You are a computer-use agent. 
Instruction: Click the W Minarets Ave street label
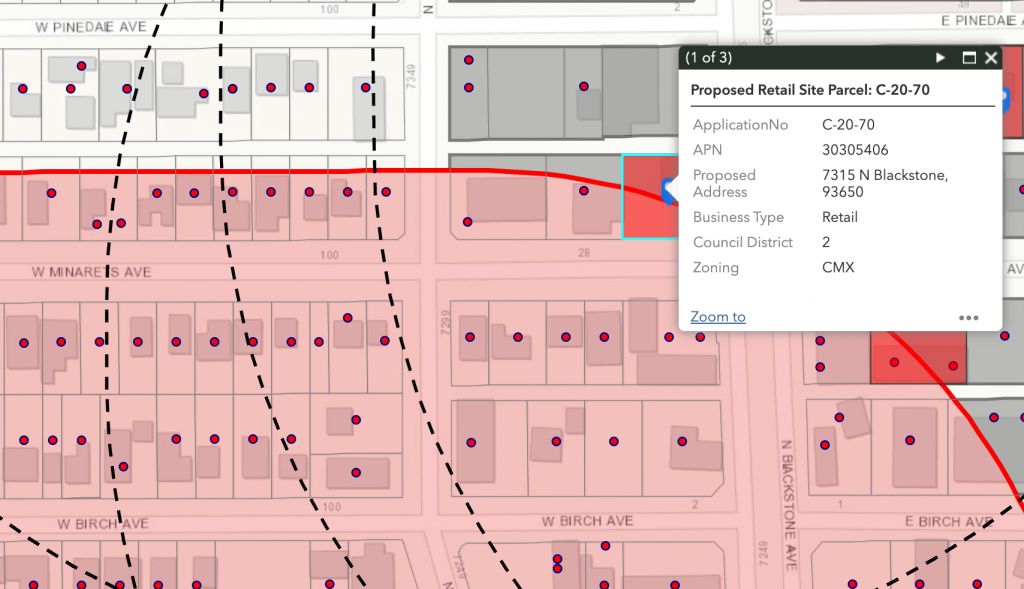[91, 271]
